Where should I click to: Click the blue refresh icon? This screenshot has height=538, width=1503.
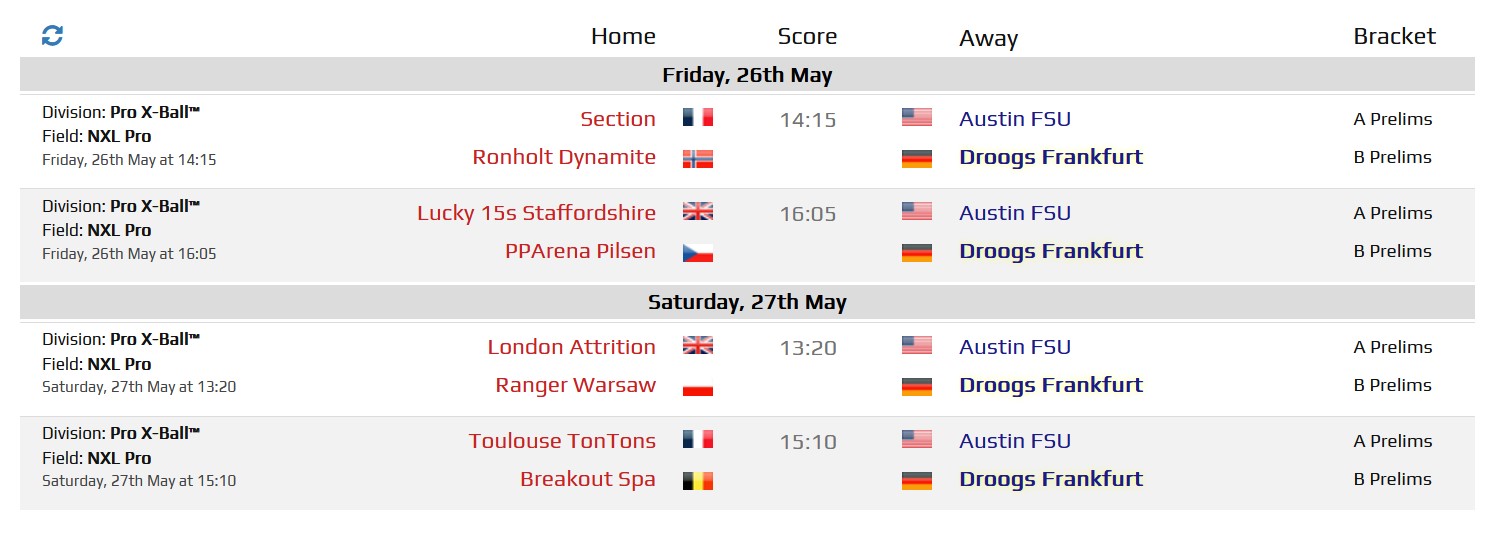coord(52,36)
